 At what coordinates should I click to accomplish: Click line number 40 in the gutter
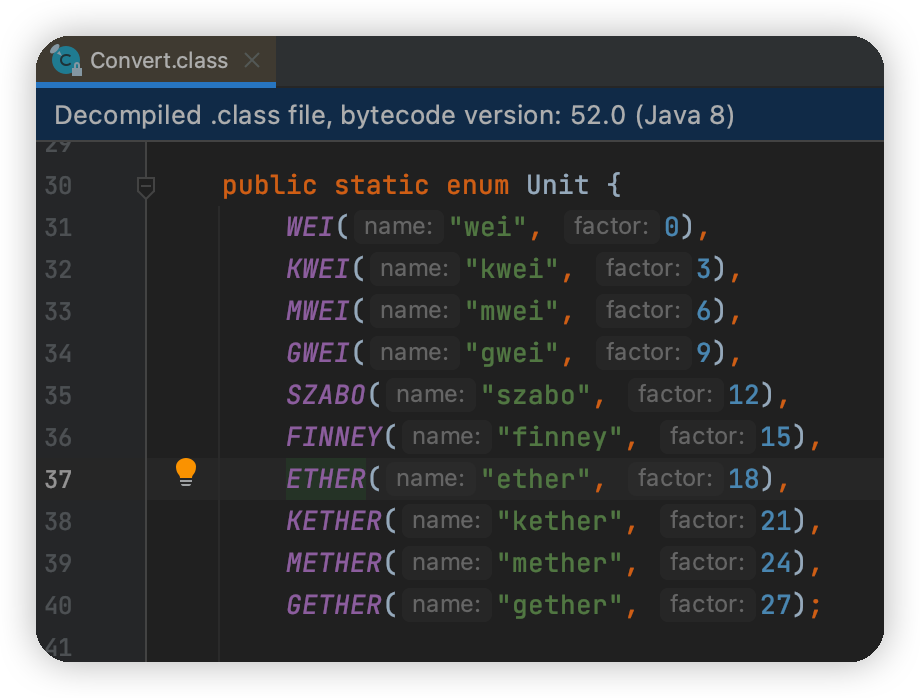click(x=58, y=606)
